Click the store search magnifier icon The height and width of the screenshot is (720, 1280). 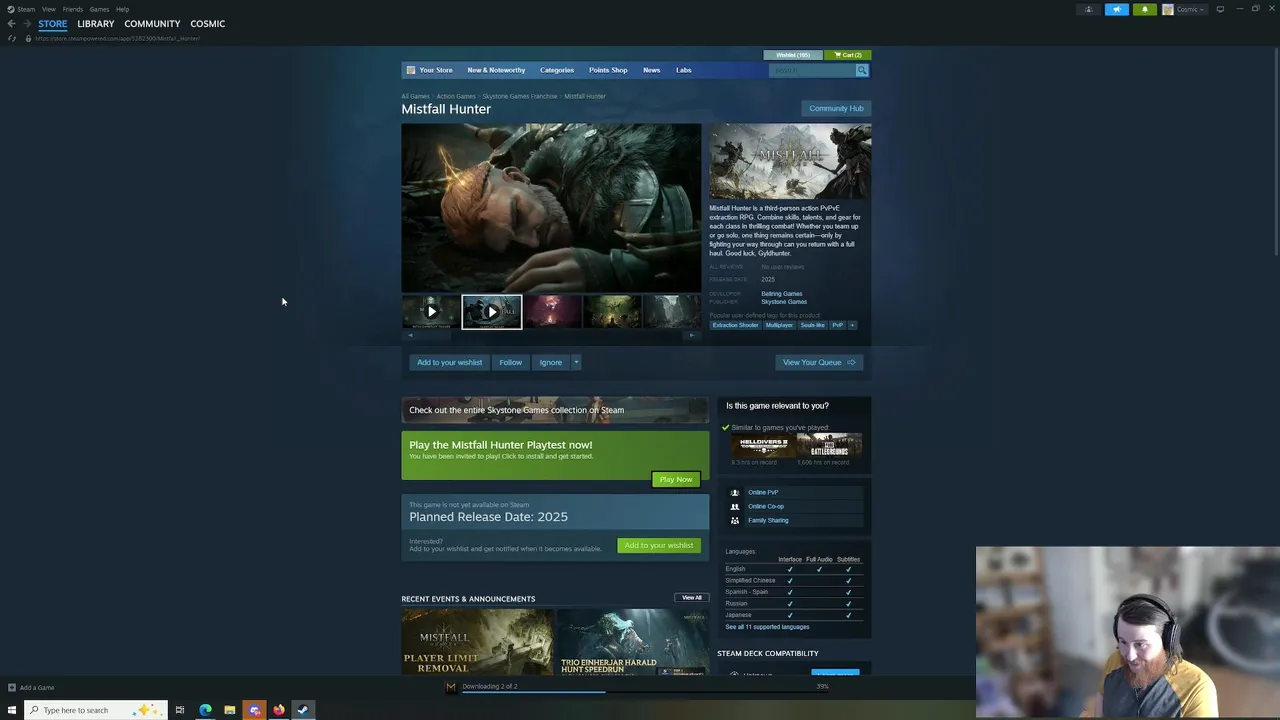[x=861, y=70]
